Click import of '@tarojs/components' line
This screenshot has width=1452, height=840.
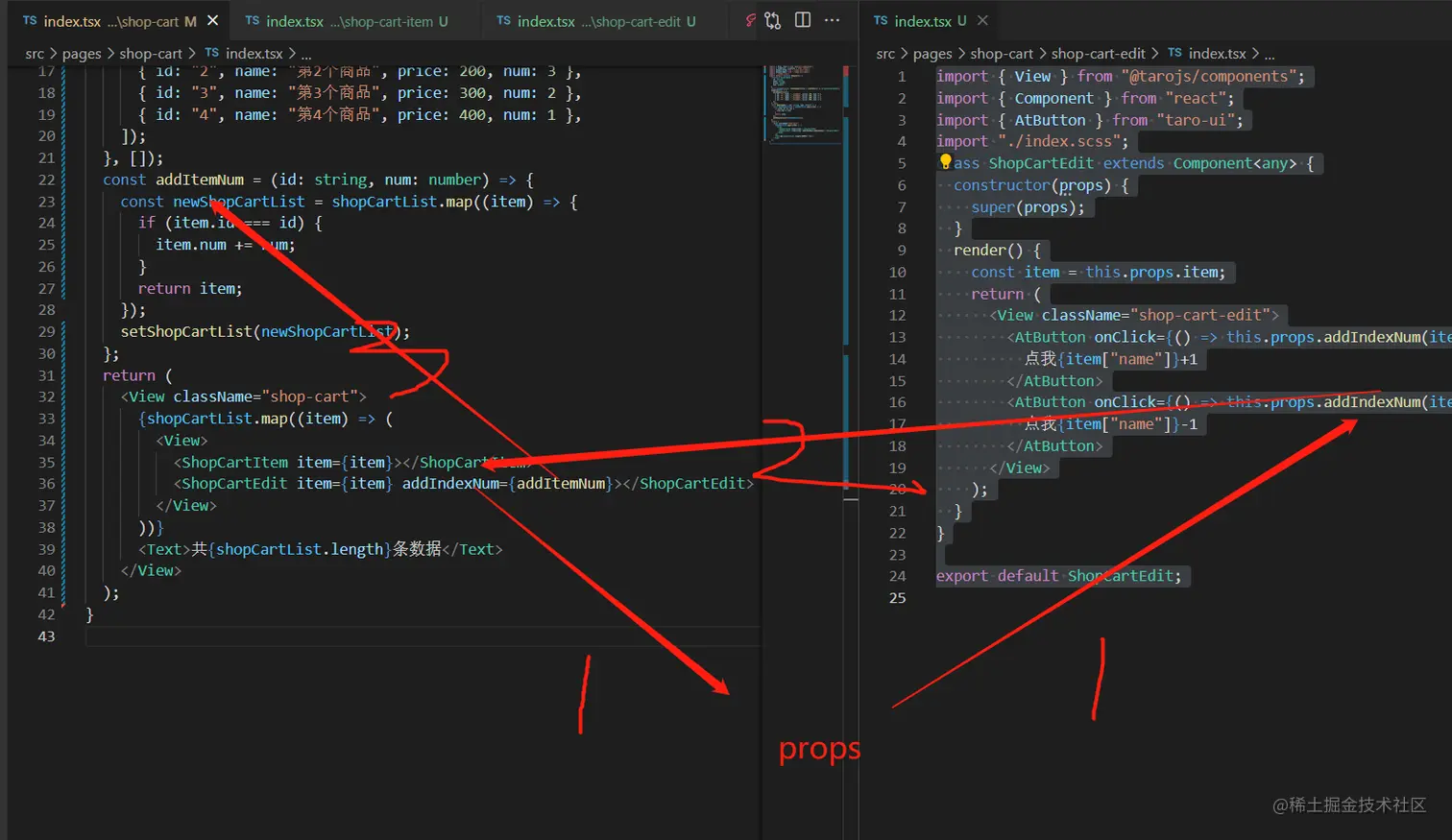tap(1121, 77)
